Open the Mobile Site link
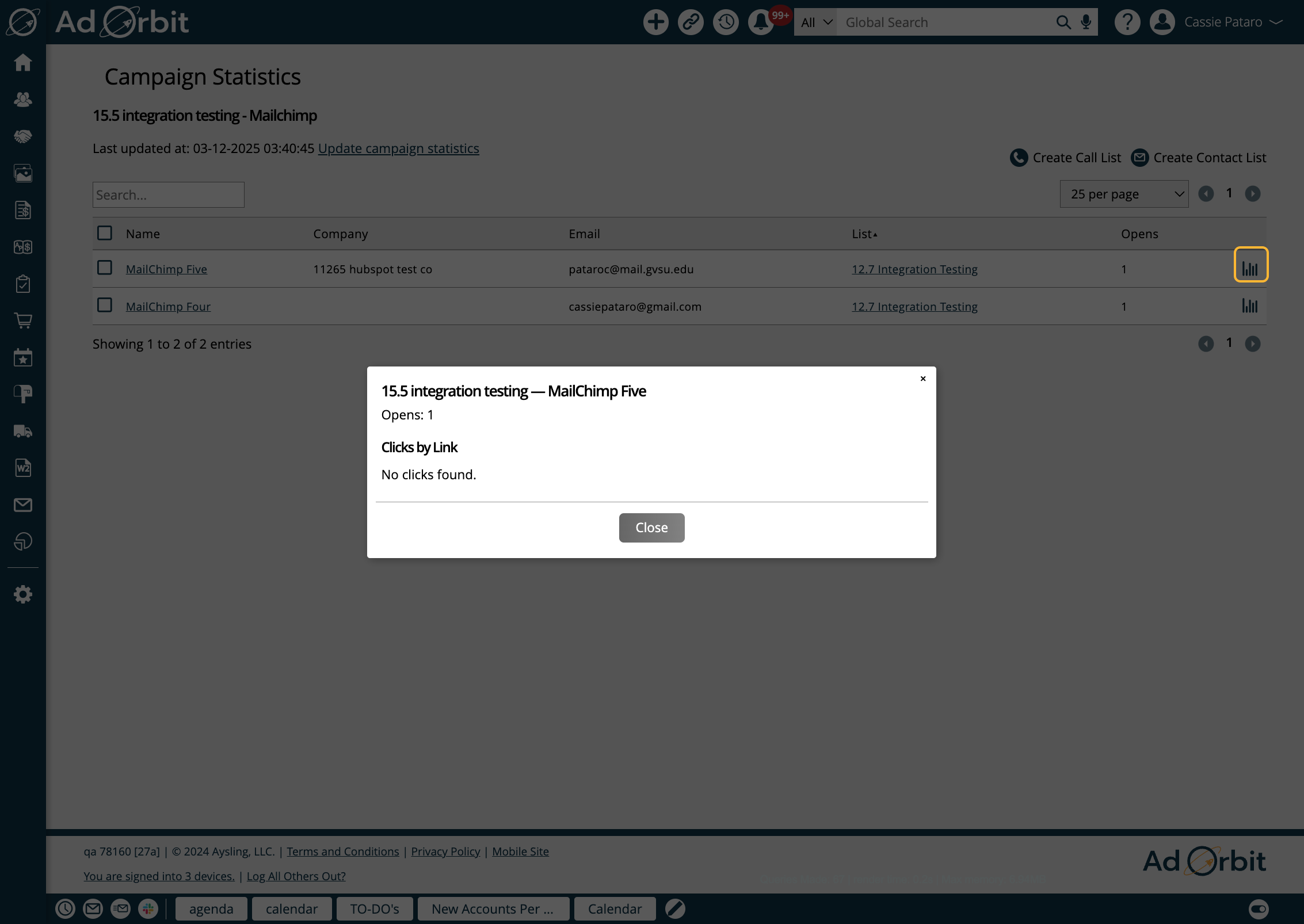 (x=520, y=852)
